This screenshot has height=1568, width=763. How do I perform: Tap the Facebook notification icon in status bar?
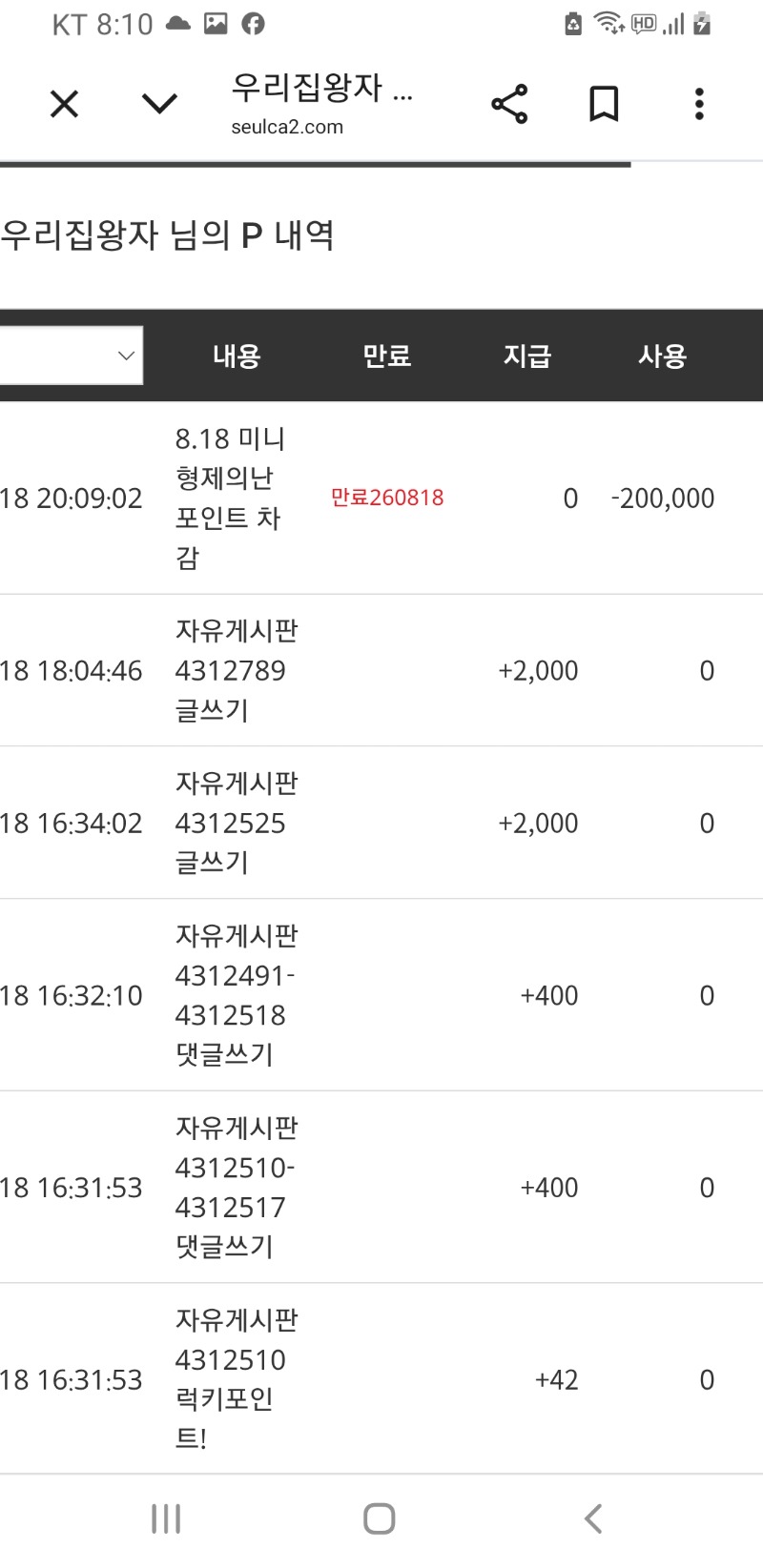(253, 24)
